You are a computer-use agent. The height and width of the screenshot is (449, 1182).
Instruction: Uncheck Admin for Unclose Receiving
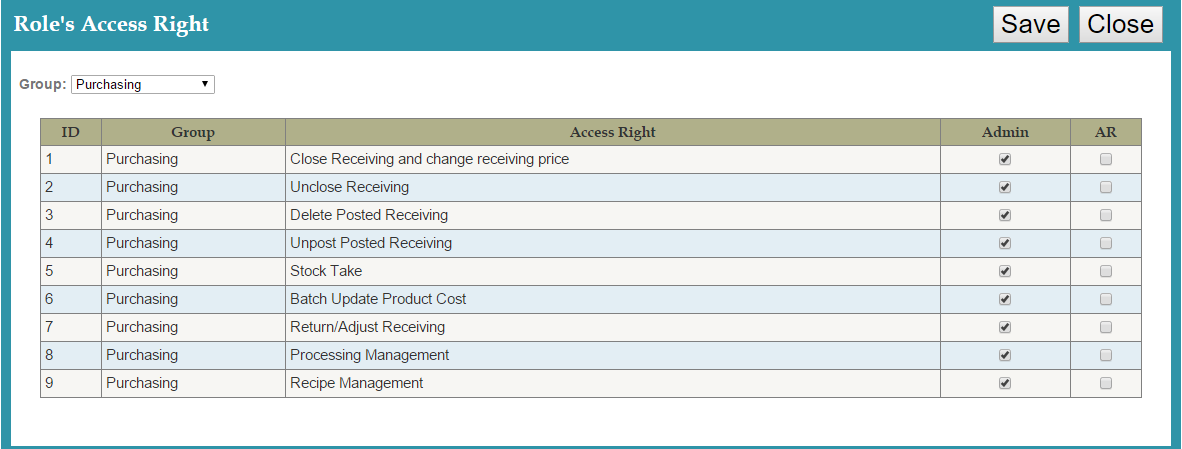coord(1005,187)
